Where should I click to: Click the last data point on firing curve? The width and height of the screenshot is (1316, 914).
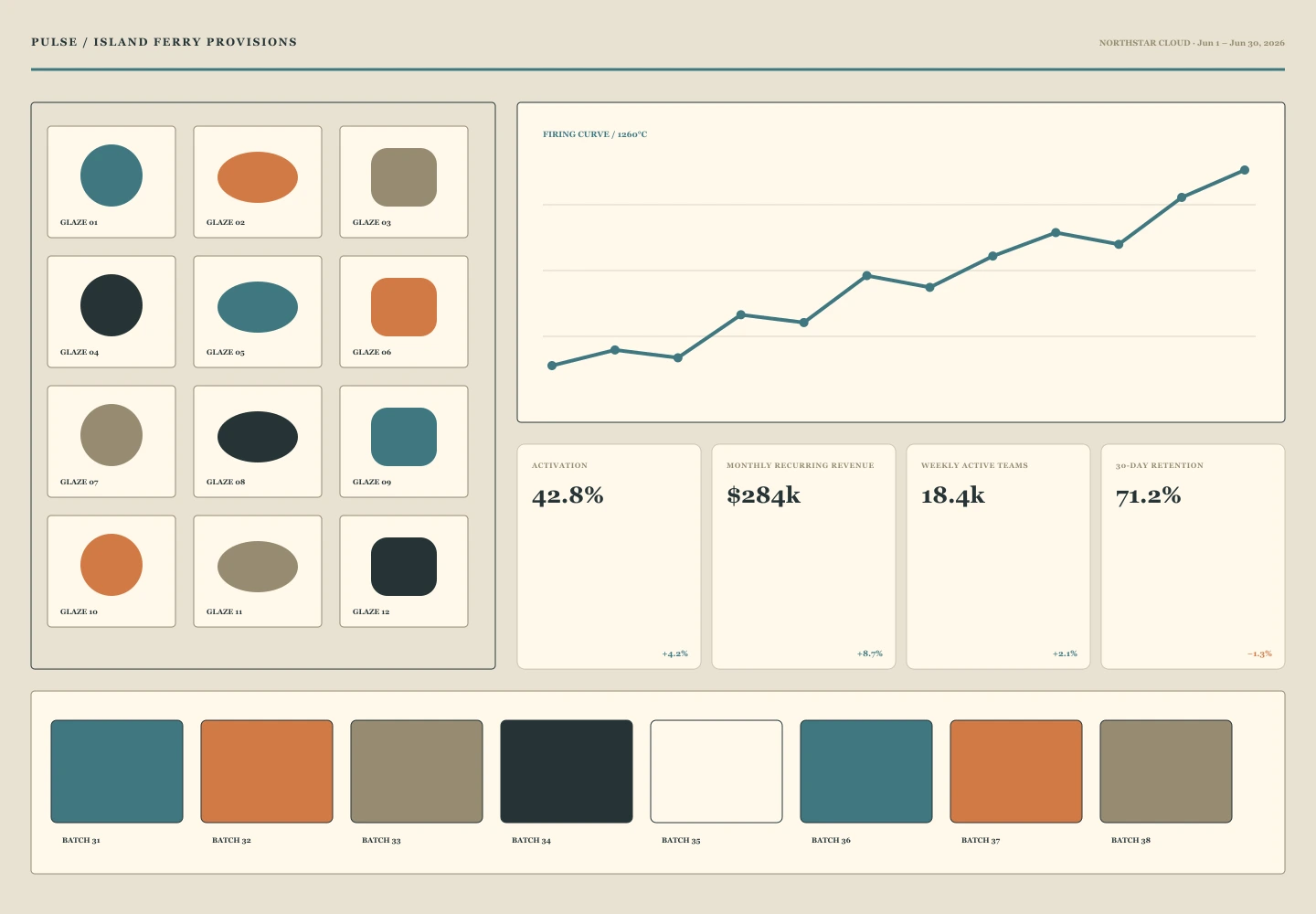point(1245,170)
